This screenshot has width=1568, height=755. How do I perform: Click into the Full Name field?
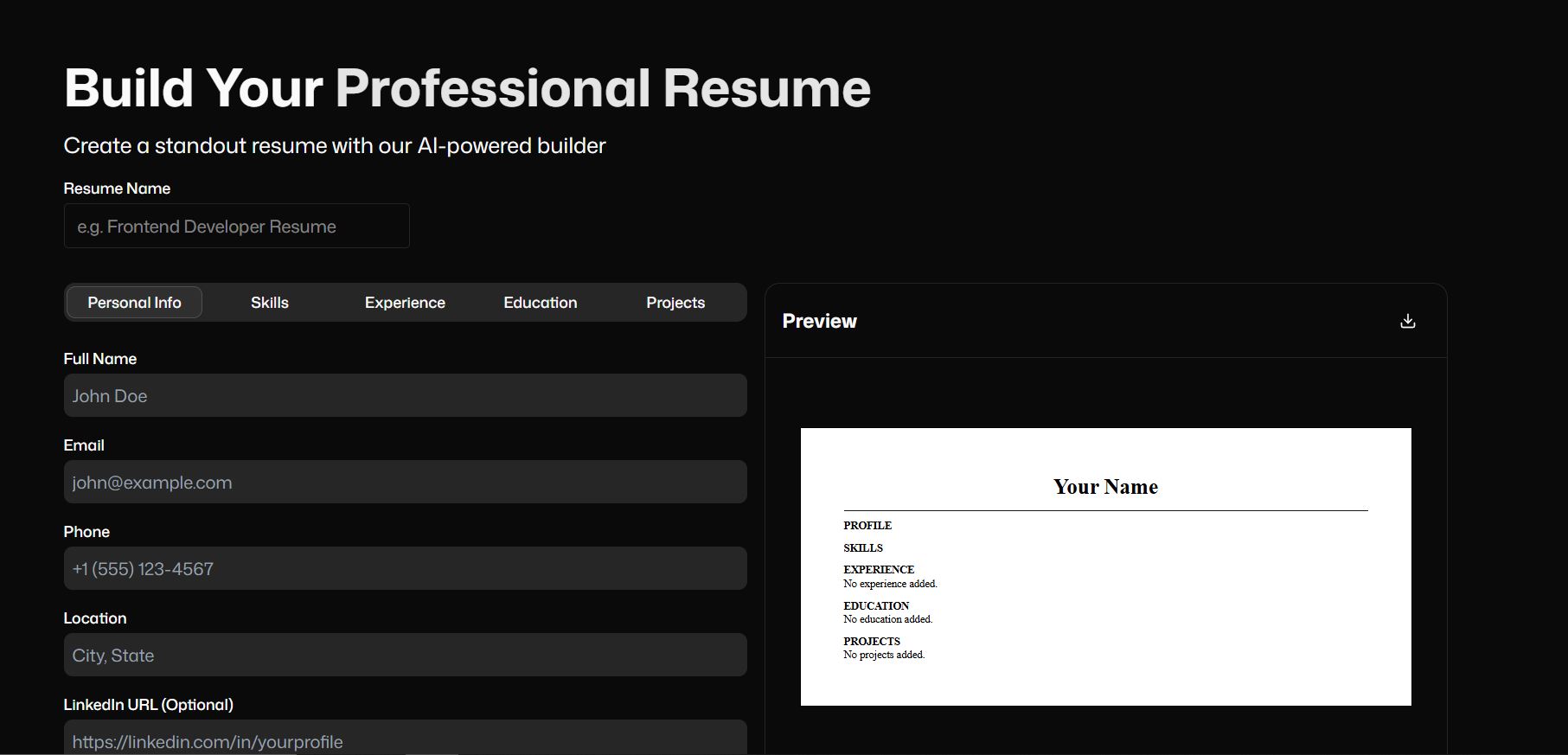point(406,395)
